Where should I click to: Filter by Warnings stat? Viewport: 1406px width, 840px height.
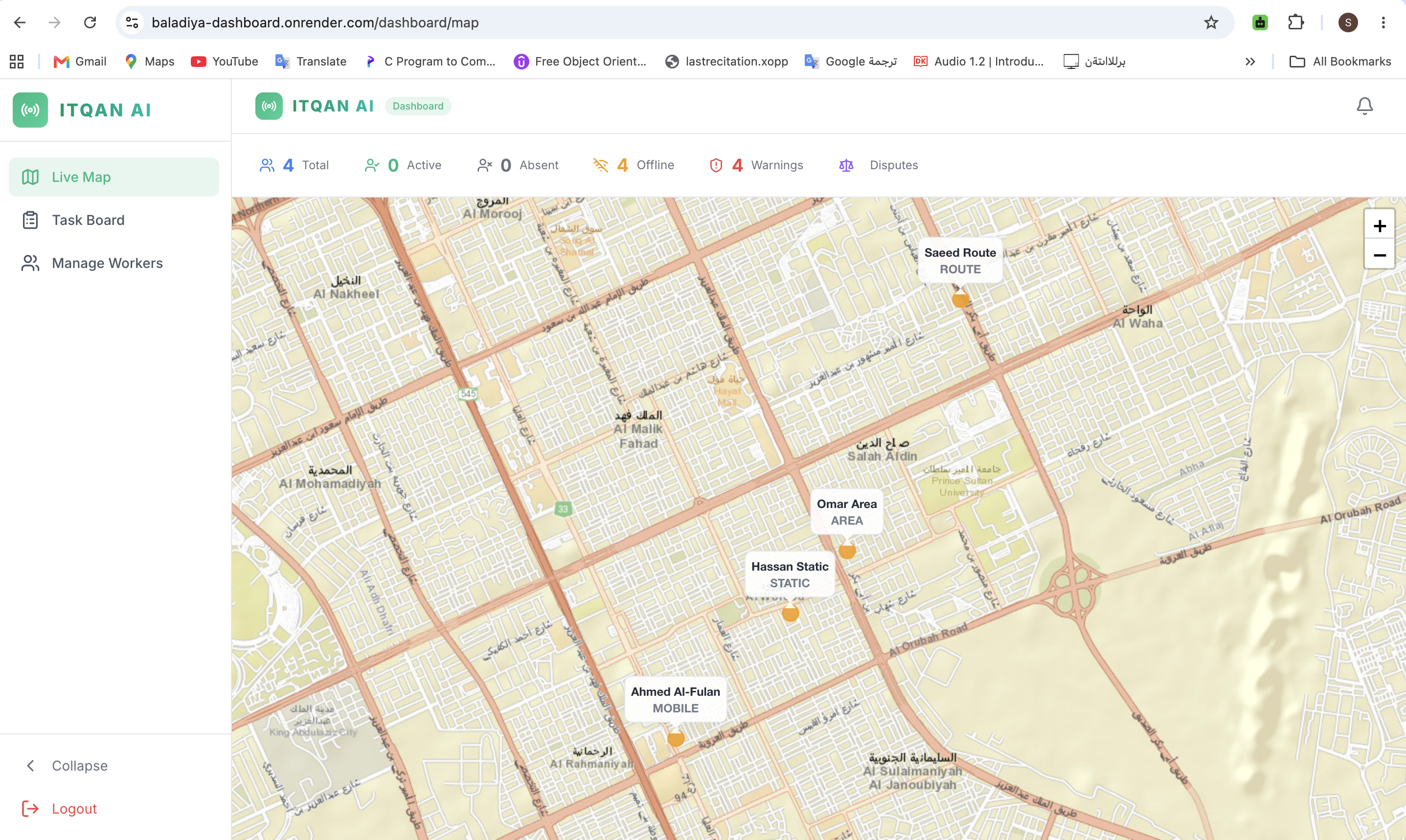pyautogui.click(x=756, y=165)
